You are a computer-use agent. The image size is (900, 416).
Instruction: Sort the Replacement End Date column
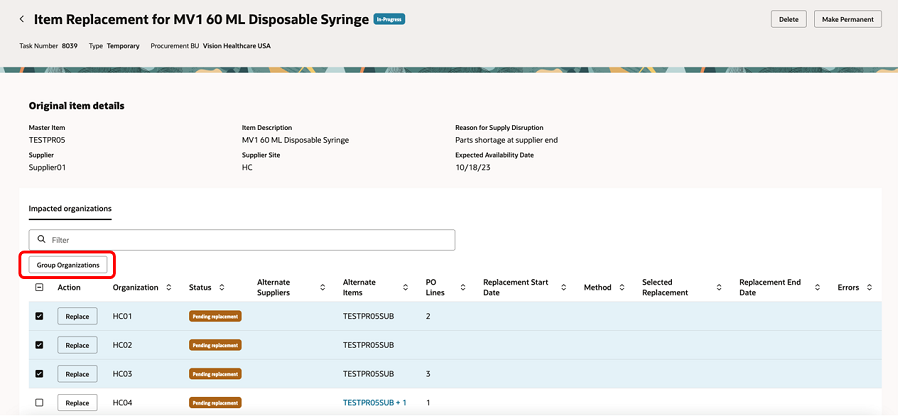click(817, 288)
